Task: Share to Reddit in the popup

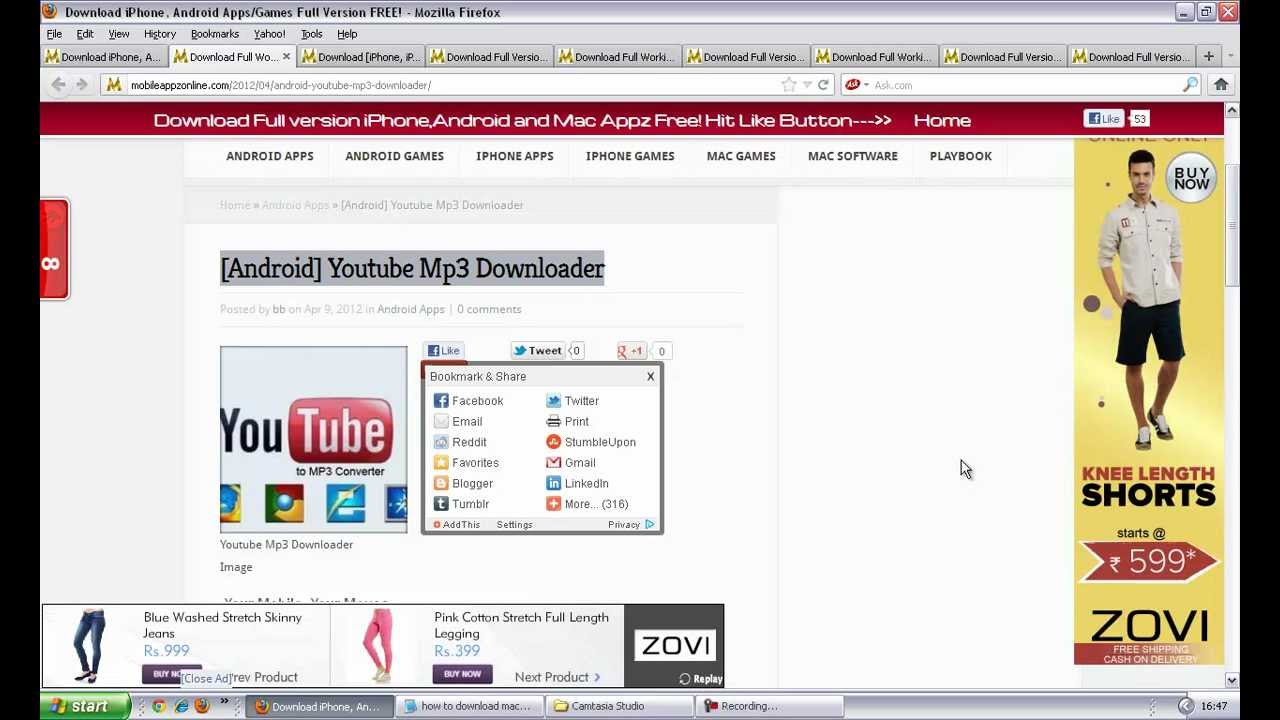Action: pyautogui.click(x=460, y=442)
